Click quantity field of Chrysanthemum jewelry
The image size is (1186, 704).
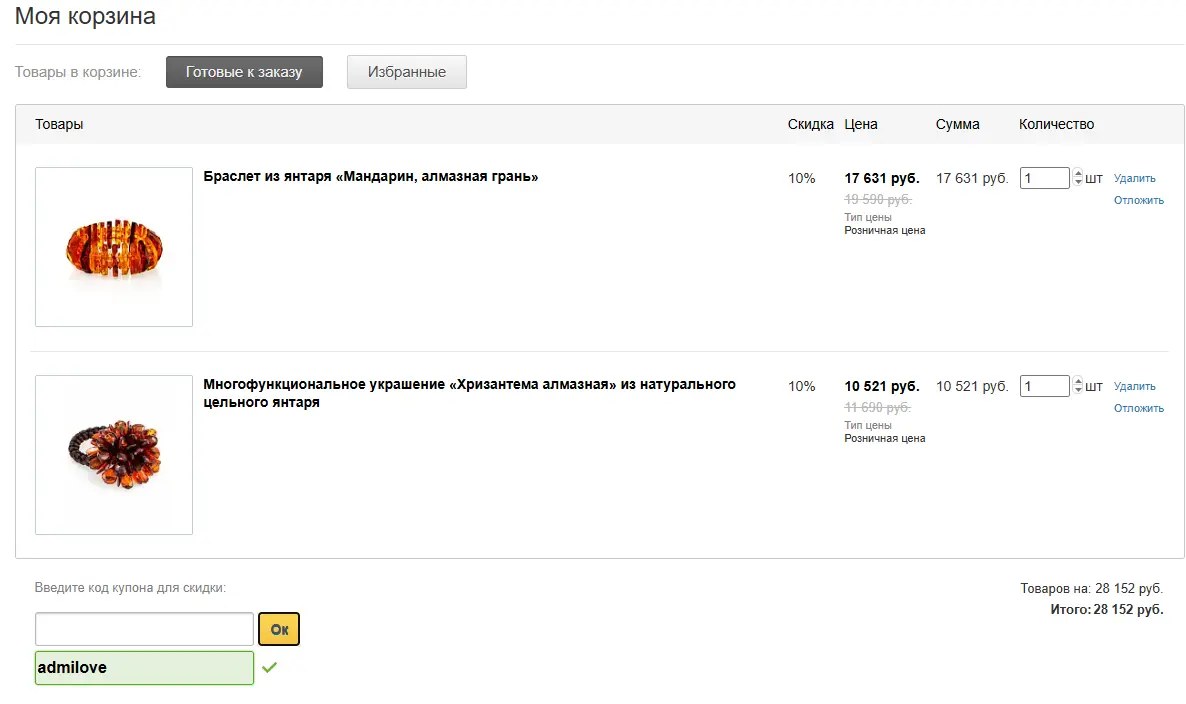pos(1045,386)
